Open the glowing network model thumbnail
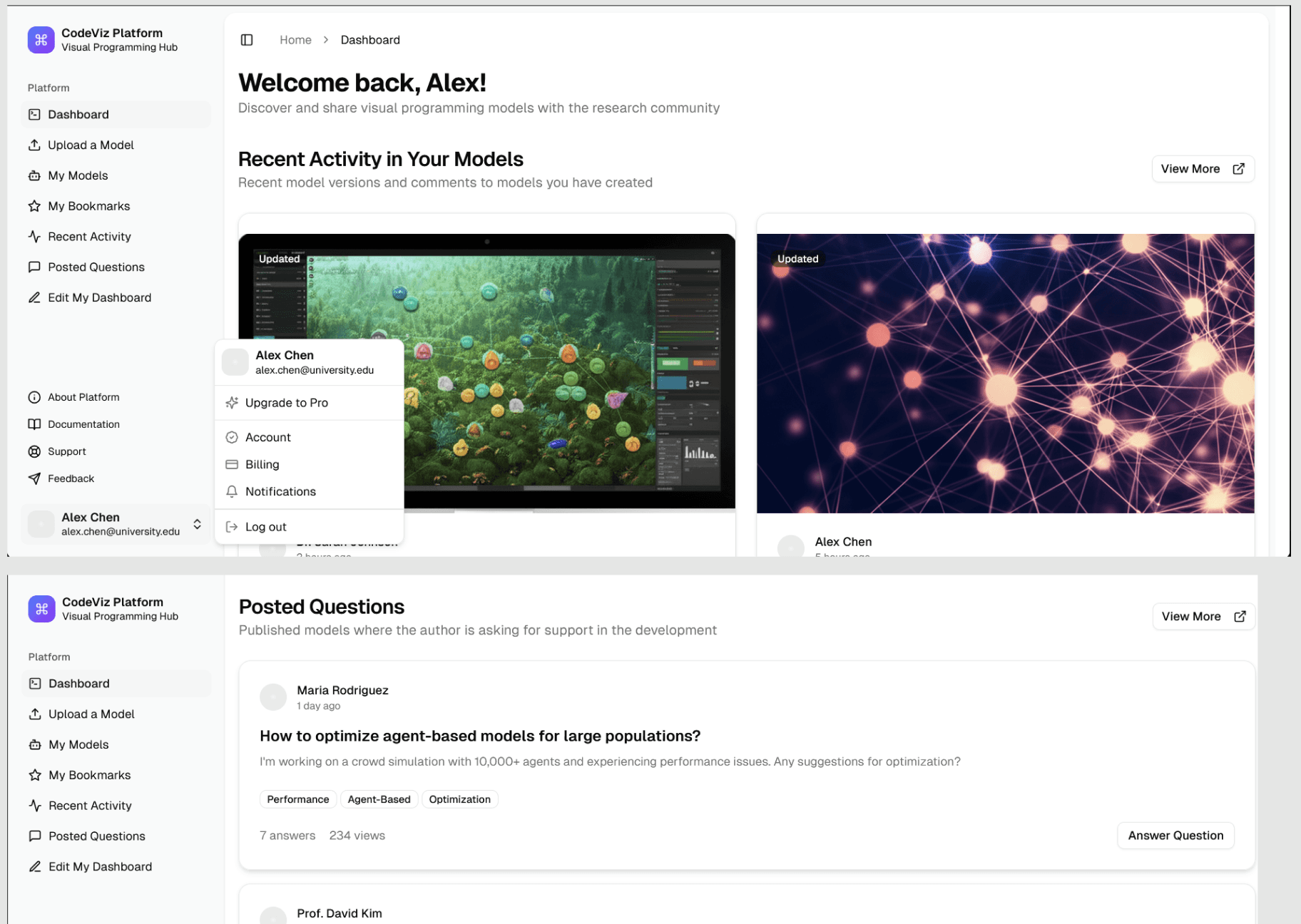Viewport: 1301px width, 924px height. 1005,374
